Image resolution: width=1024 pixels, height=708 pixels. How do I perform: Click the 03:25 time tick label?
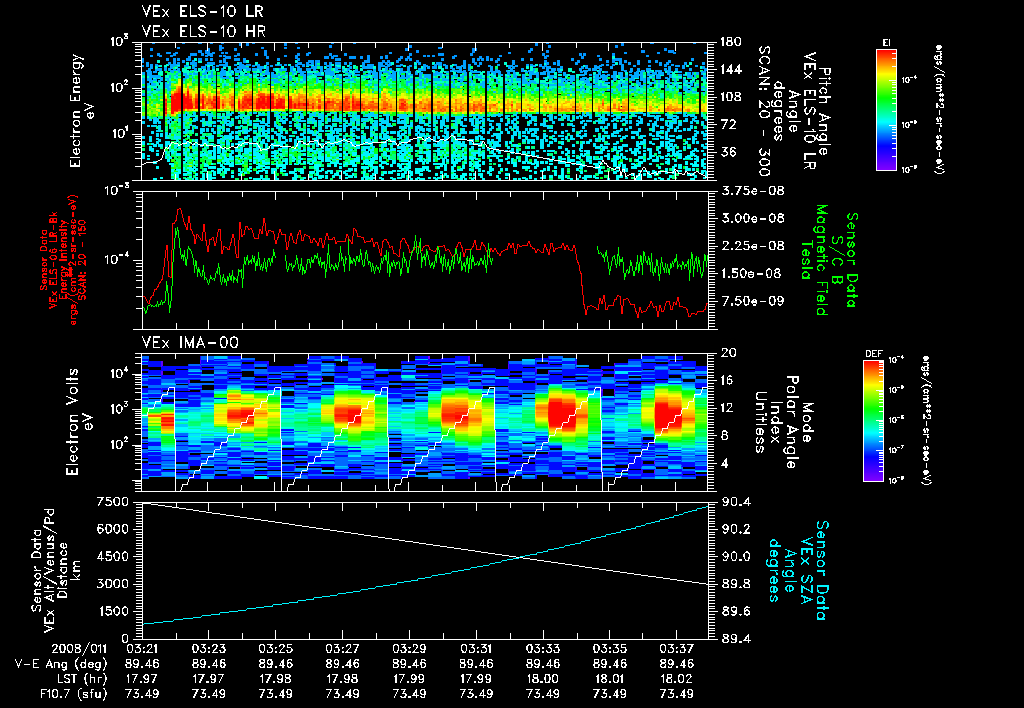(x=276, y=650)
